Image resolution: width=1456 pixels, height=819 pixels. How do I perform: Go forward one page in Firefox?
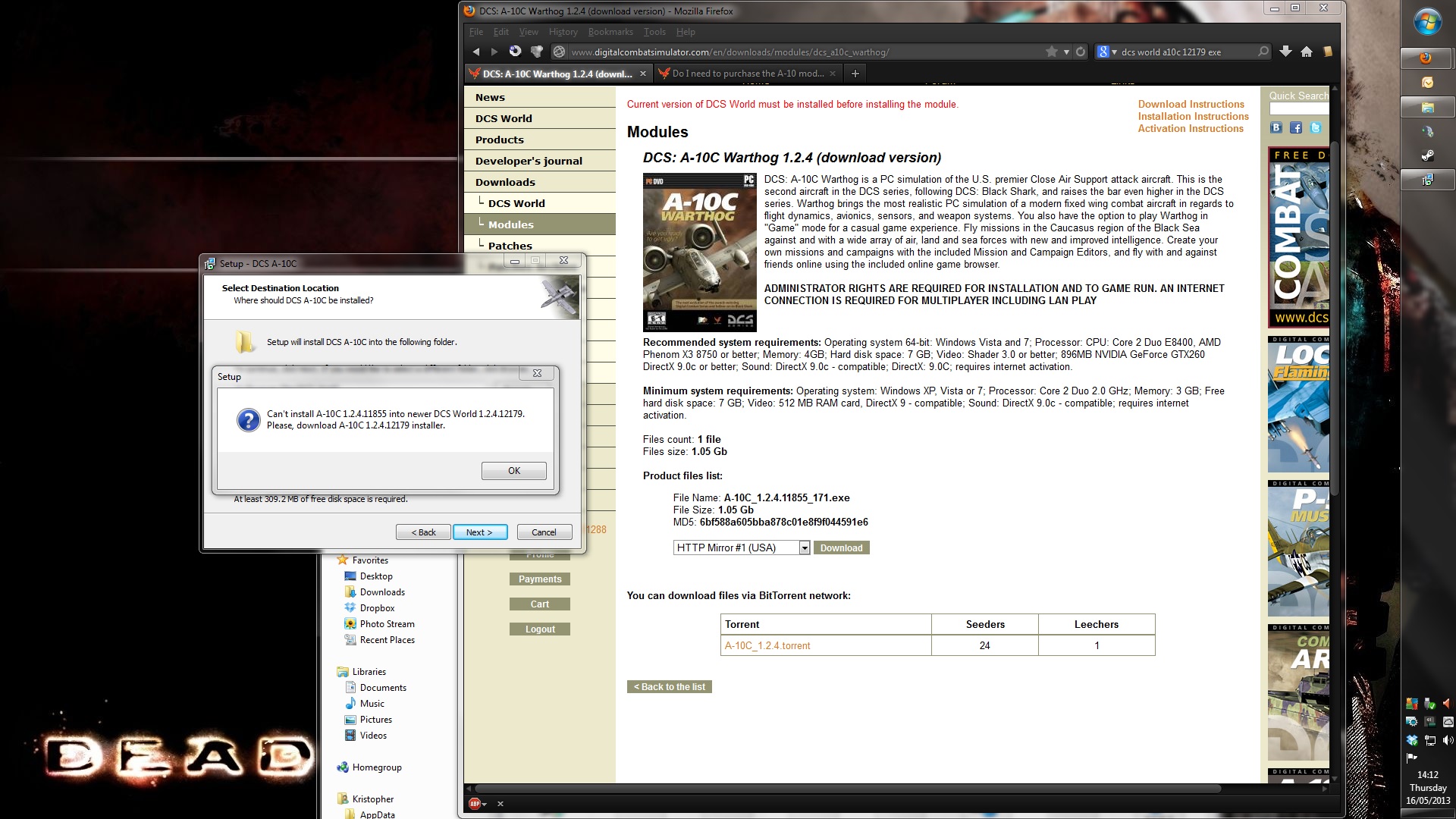point(494,52)
